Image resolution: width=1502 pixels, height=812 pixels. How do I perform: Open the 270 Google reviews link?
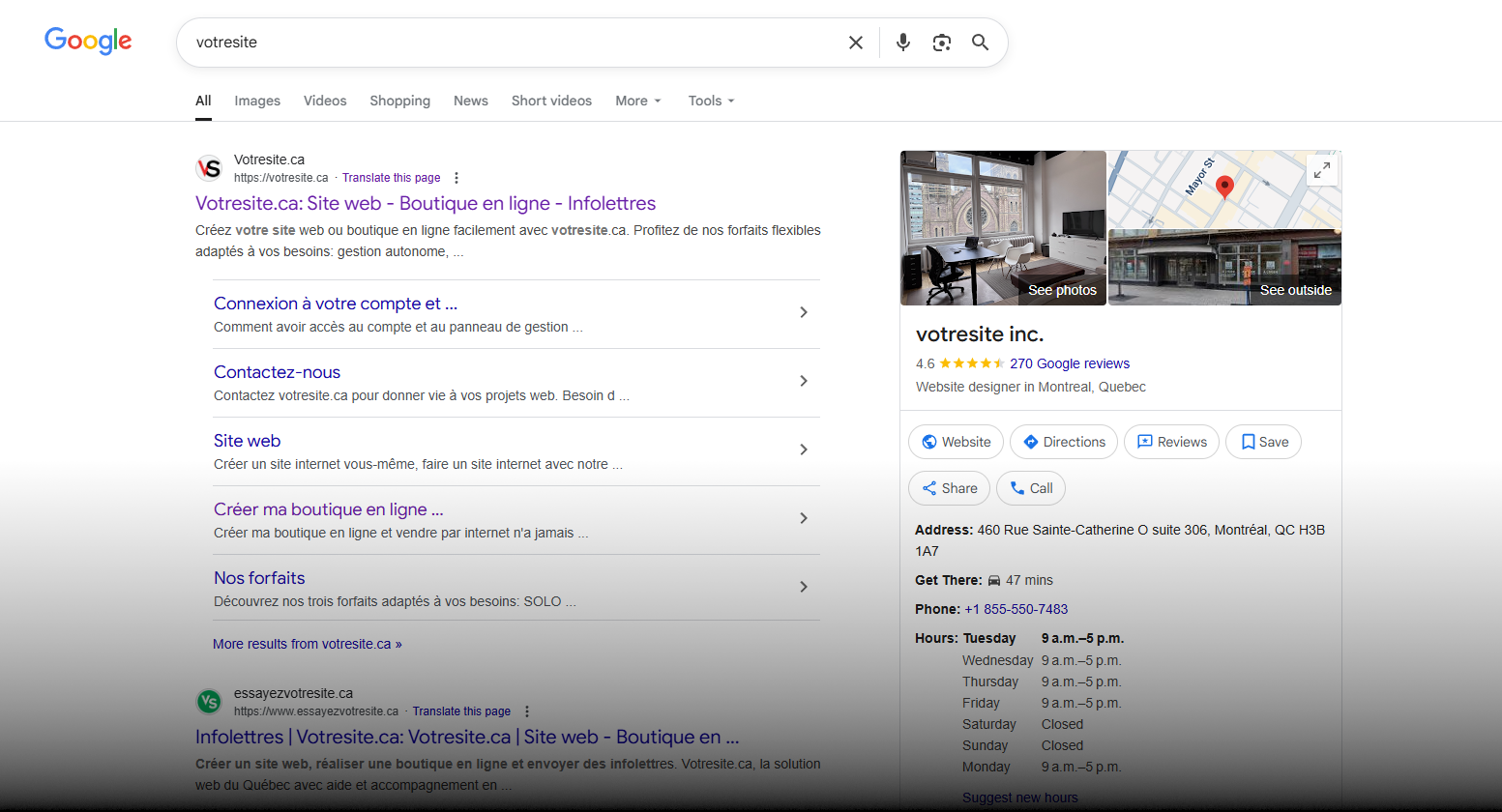point(1069,363)
